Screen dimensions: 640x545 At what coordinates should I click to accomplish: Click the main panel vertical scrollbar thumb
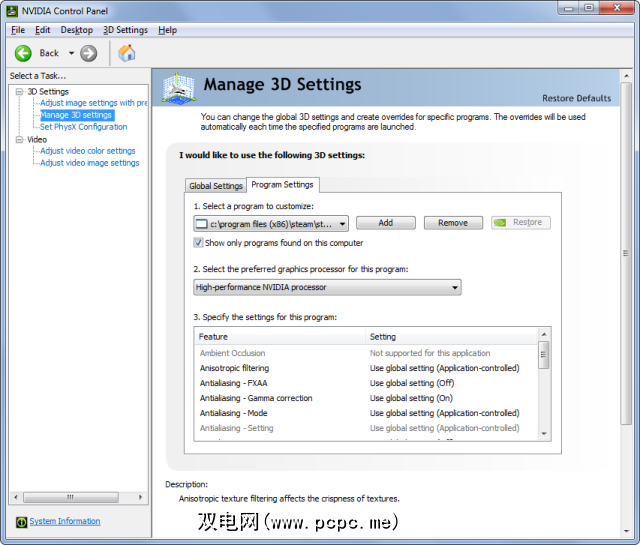(x=626, y=254)
